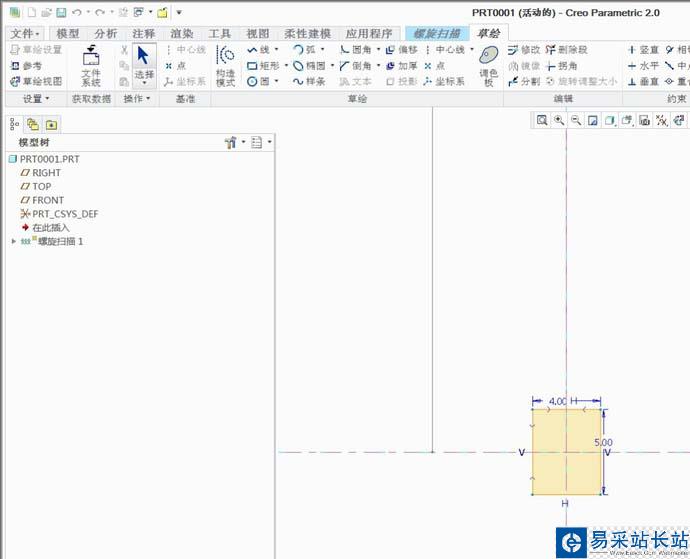Select the 弧 (Arc) sketch tool
The image size is (690, 559).
pos(305,50)
